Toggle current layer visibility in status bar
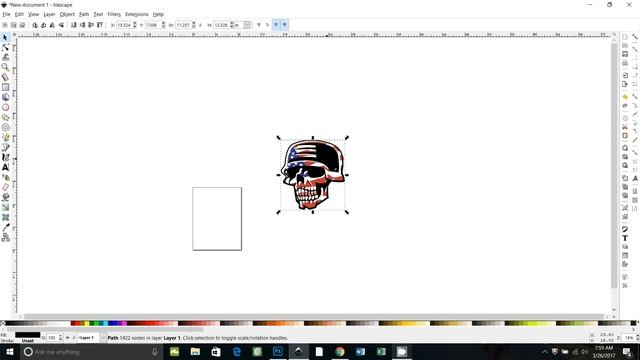This screenshot has width=640, height=360. 68,338
